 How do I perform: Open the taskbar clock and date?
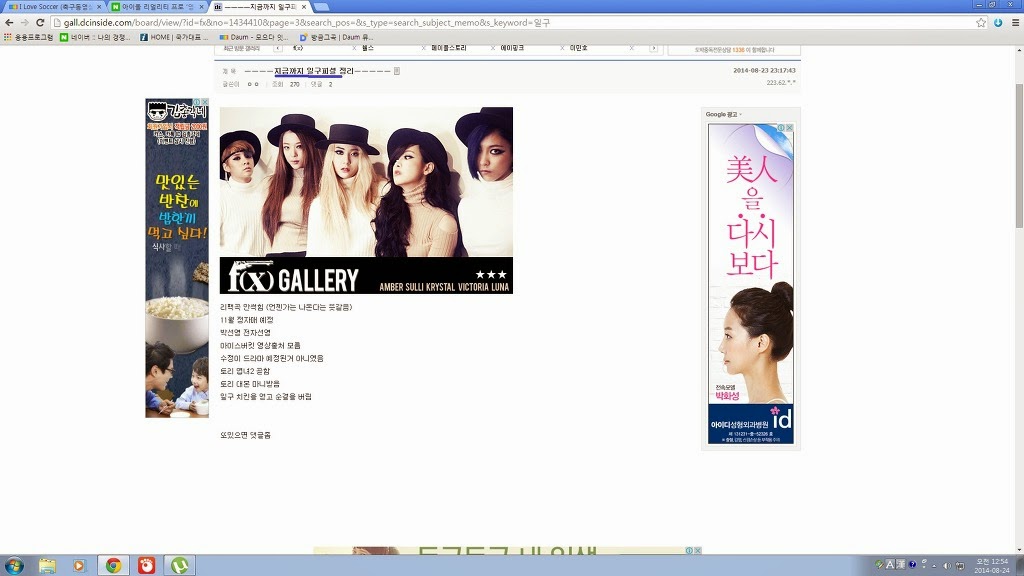(992, 566)
